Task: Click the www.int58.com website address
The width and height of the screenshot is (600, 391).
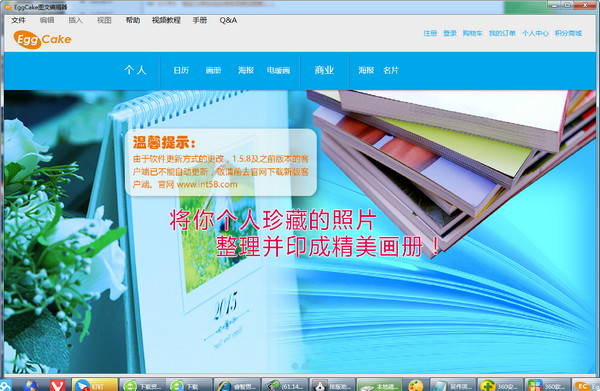Action: coord(207,184)
